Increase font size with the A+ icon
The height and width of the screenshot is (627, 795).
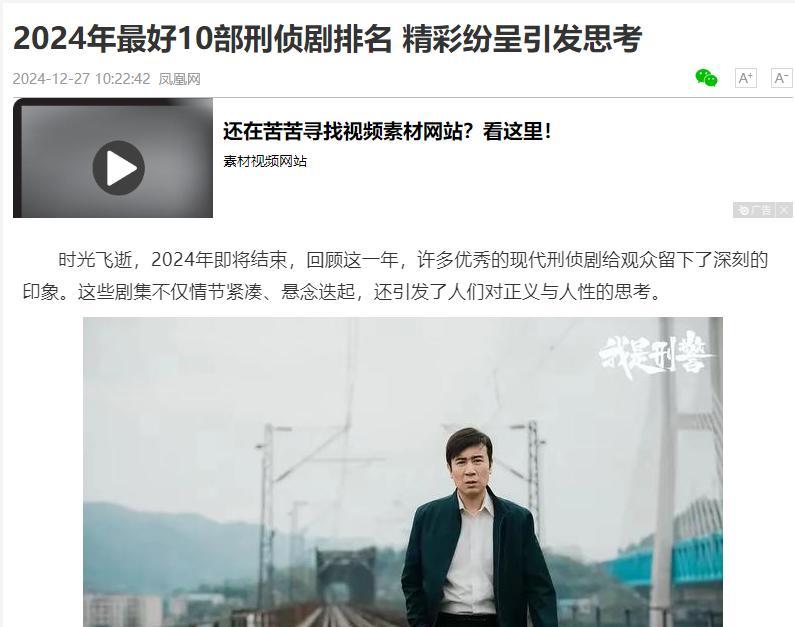746,78
